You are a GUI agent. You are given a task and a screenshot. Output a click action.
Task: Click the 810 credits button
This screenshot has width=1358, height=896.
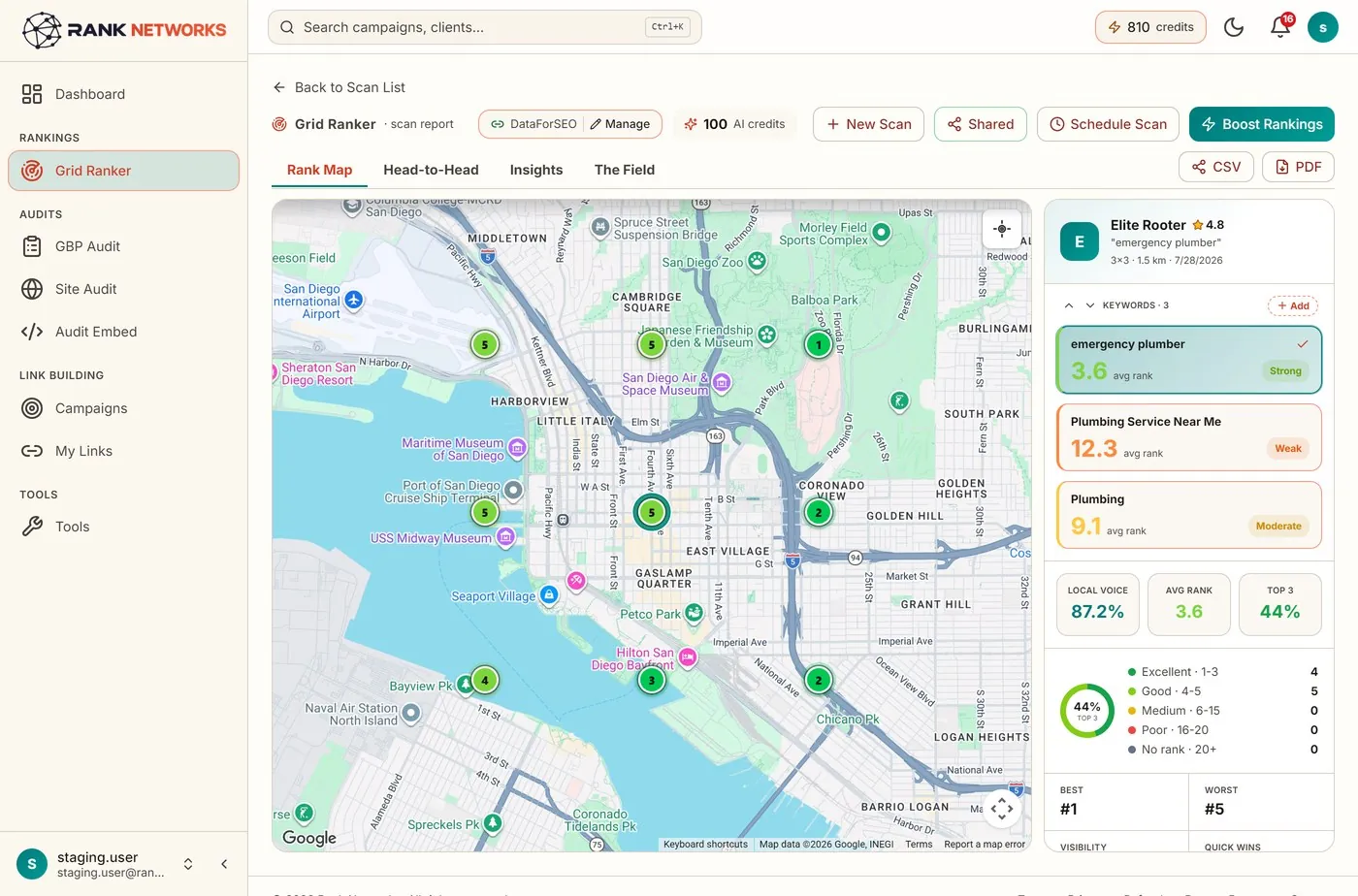[1150, 27]
